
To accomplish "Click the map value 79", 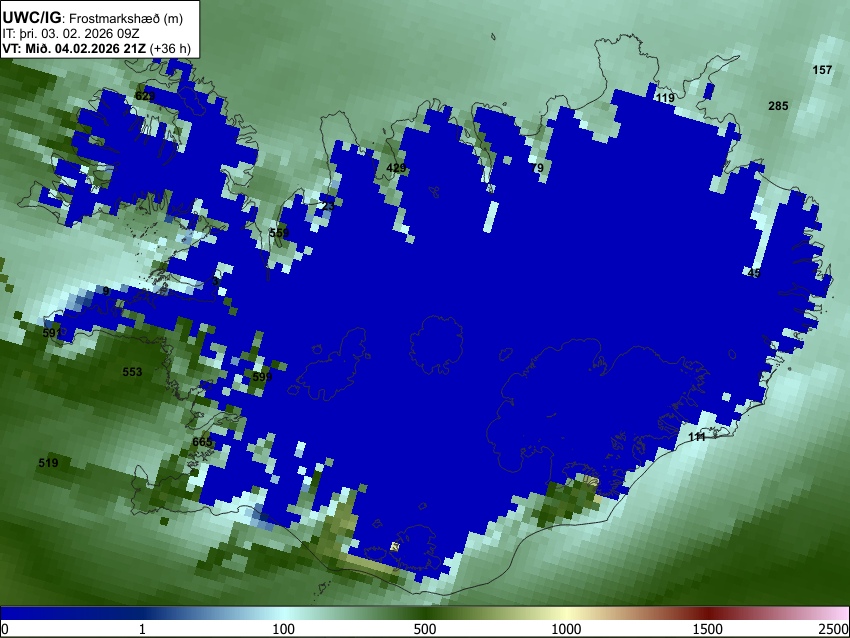I will 537,167.
